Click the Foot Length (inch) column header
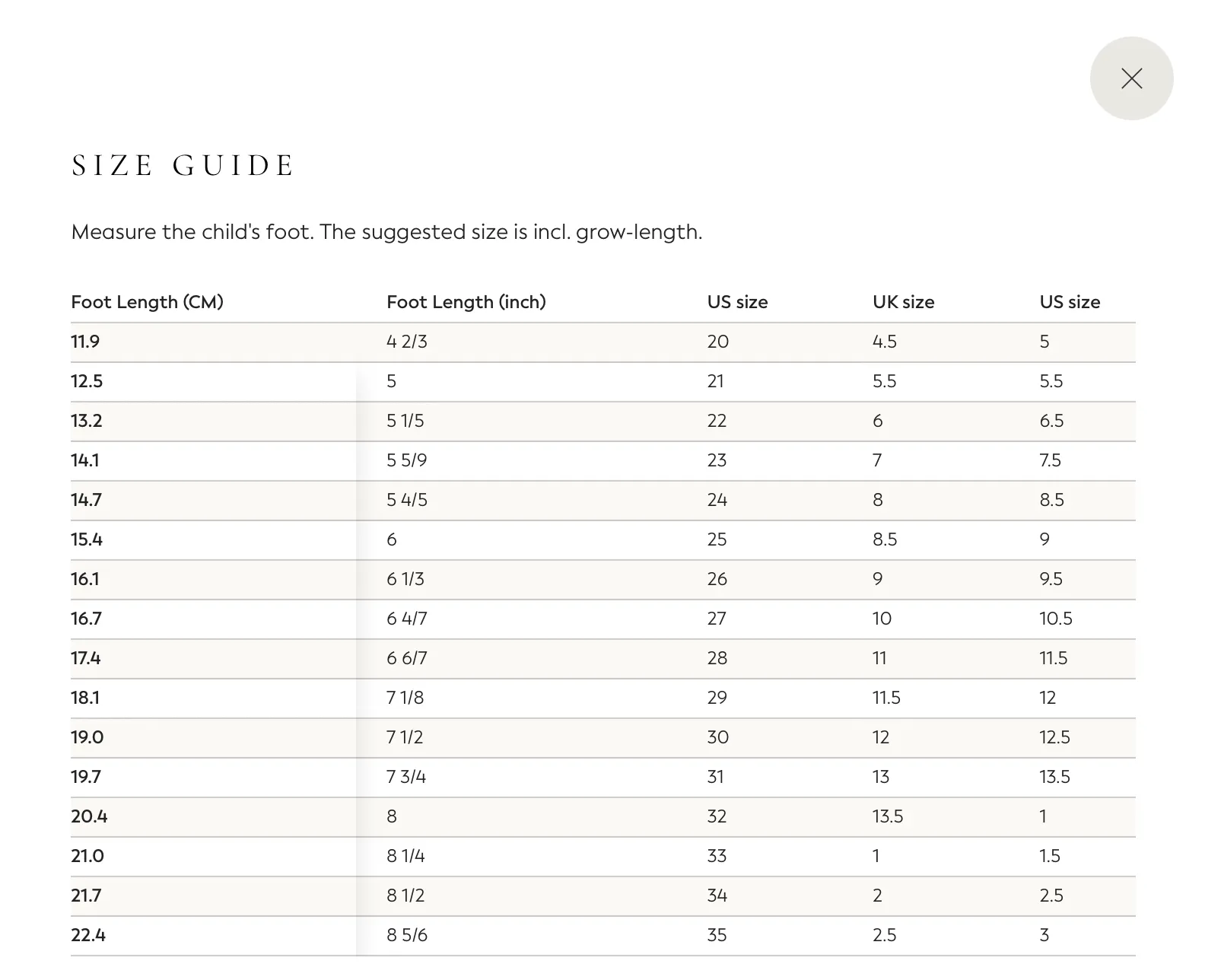The width and height of the screenshot is (1205, 980). 466,302
